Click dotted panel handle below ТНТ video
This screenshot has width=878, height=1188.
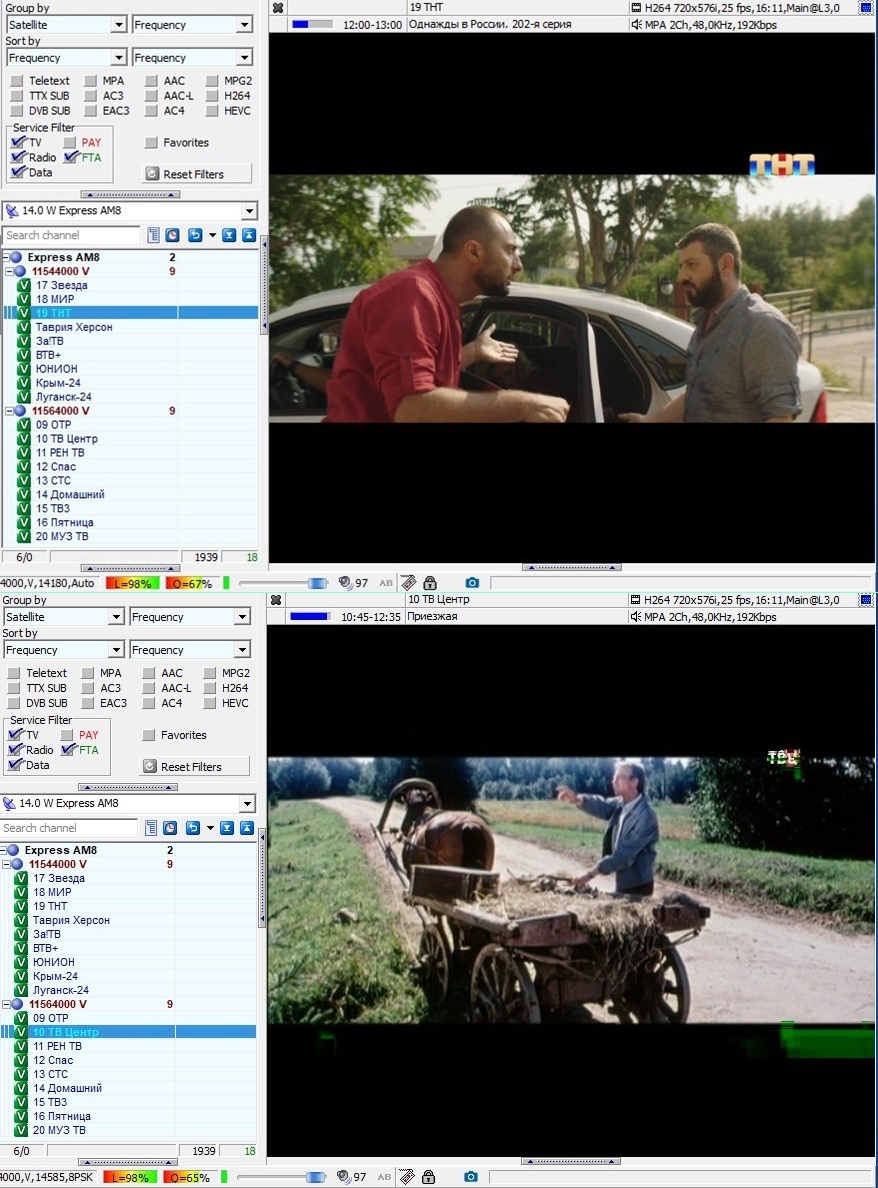point(572,567)
